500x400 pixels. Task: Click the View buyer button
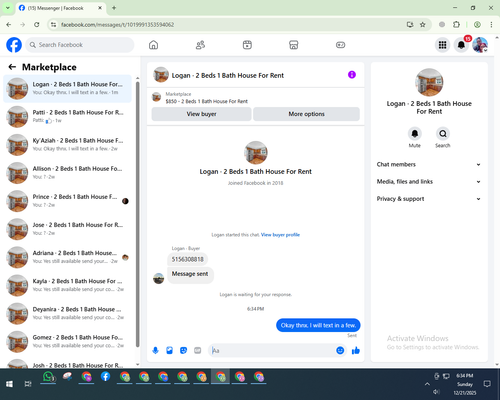[x=201, y=114]
